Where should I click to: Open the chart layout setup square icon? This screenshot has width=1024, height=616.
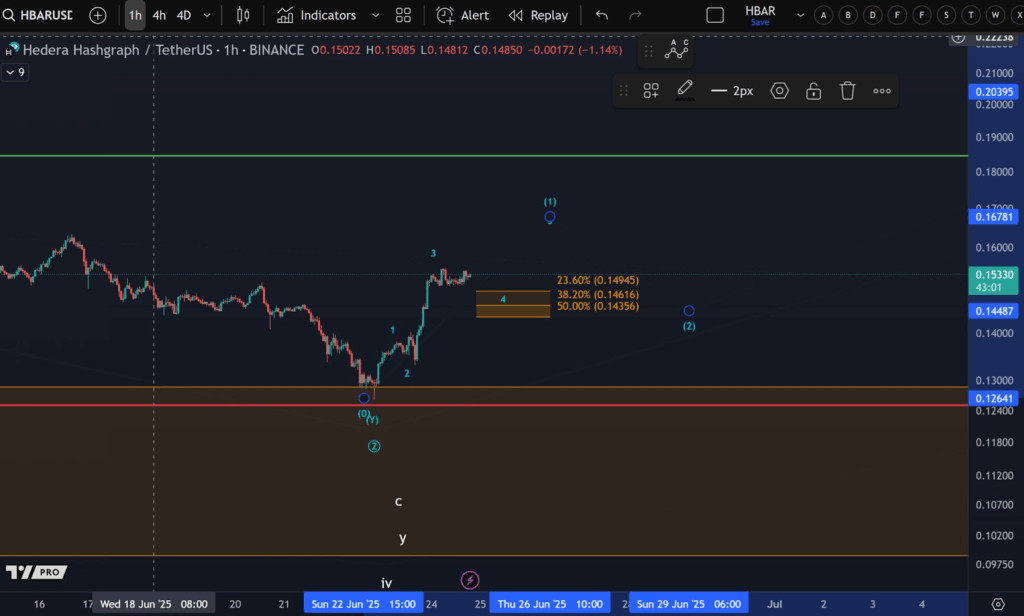[x=715, y=15]
